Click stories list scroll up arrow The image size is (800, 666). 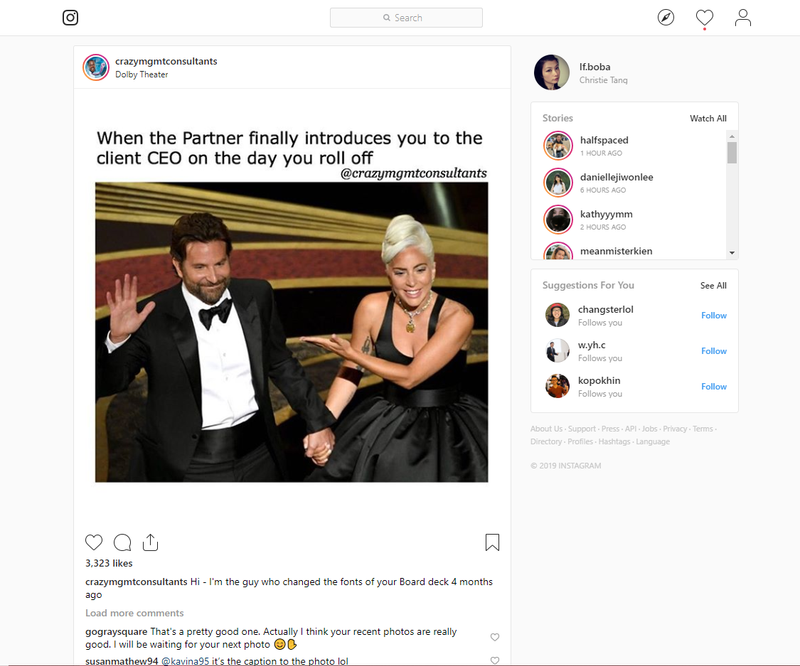732,136
